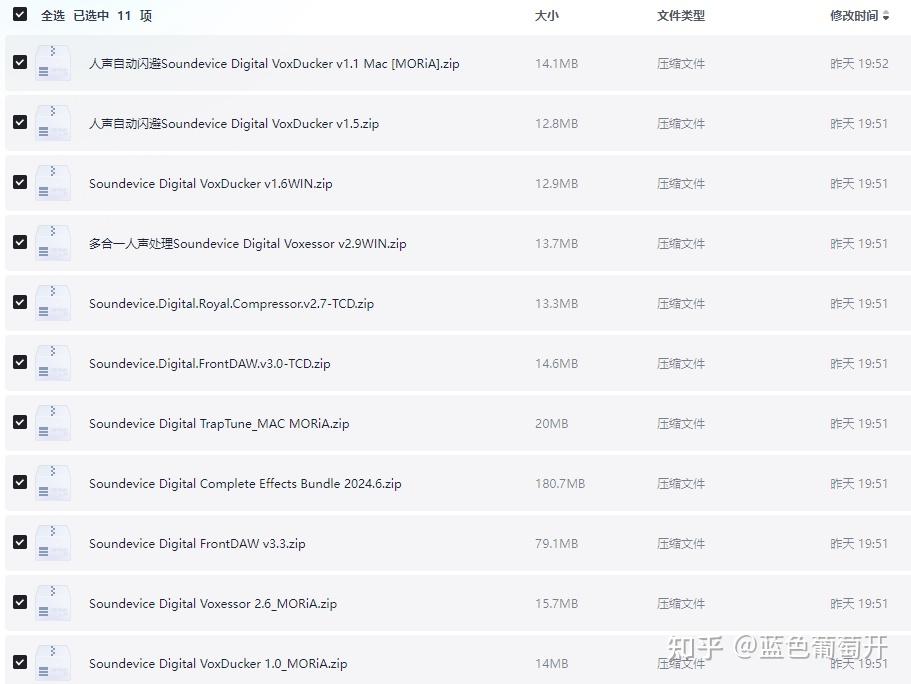Image resolution: width=911 pixels, height=684 pixels.
Task: Click the zip icon beside Royal.Compressor.v2.7-TCD.zip
Action: coord(53,303)
